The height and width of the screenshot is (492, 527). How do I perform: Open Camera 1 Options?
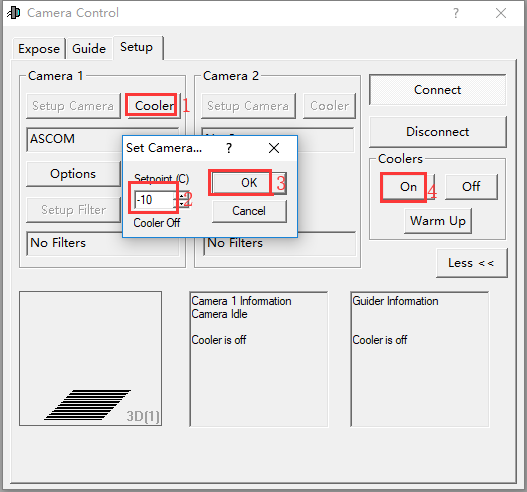point(73,174)
